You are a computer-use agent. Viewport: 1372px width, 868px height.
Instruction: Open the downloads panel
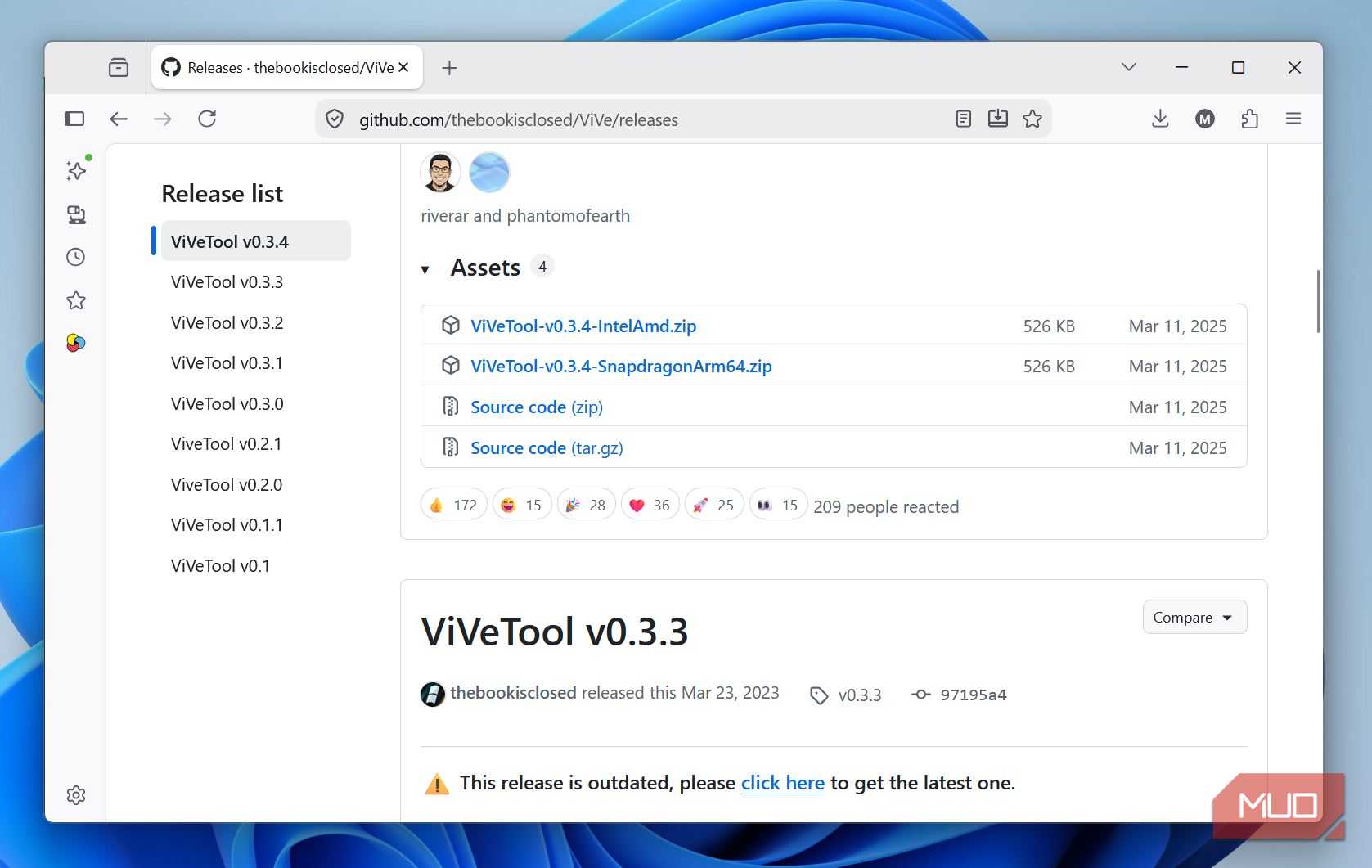[x=1160, y=119]
